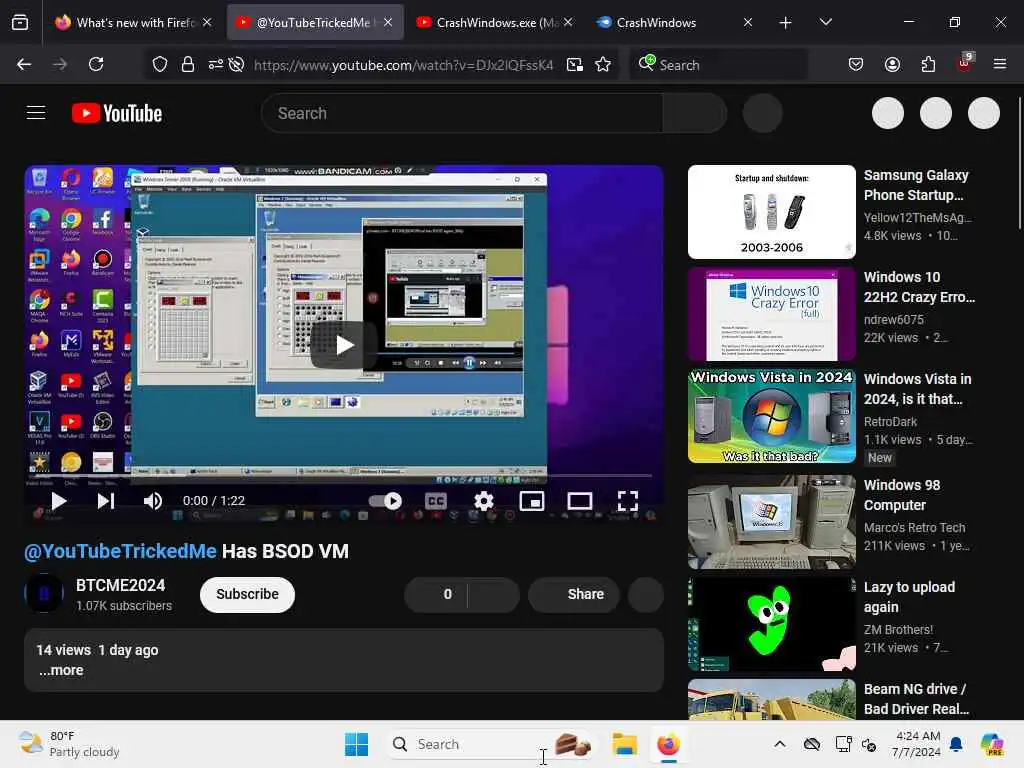Open video settings gear icon
1024x768 pixels.
pos(483,501)
